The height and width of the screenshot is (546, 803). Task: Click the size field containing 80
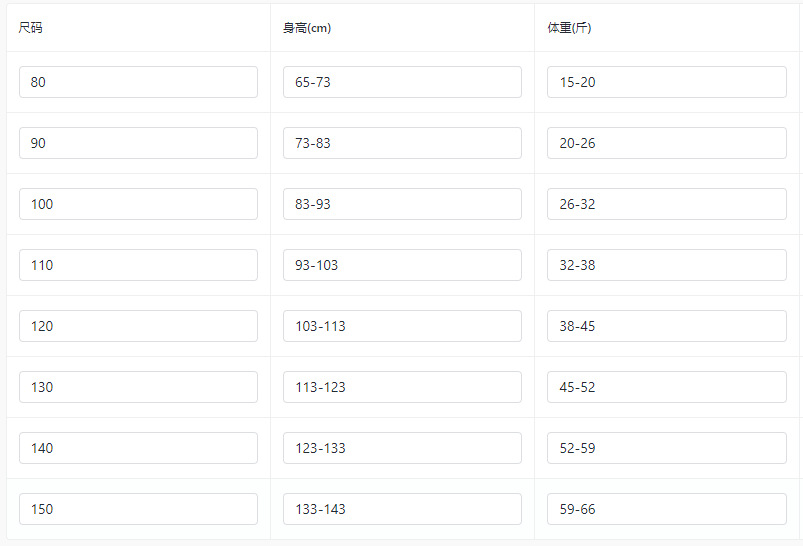[138, 82]
